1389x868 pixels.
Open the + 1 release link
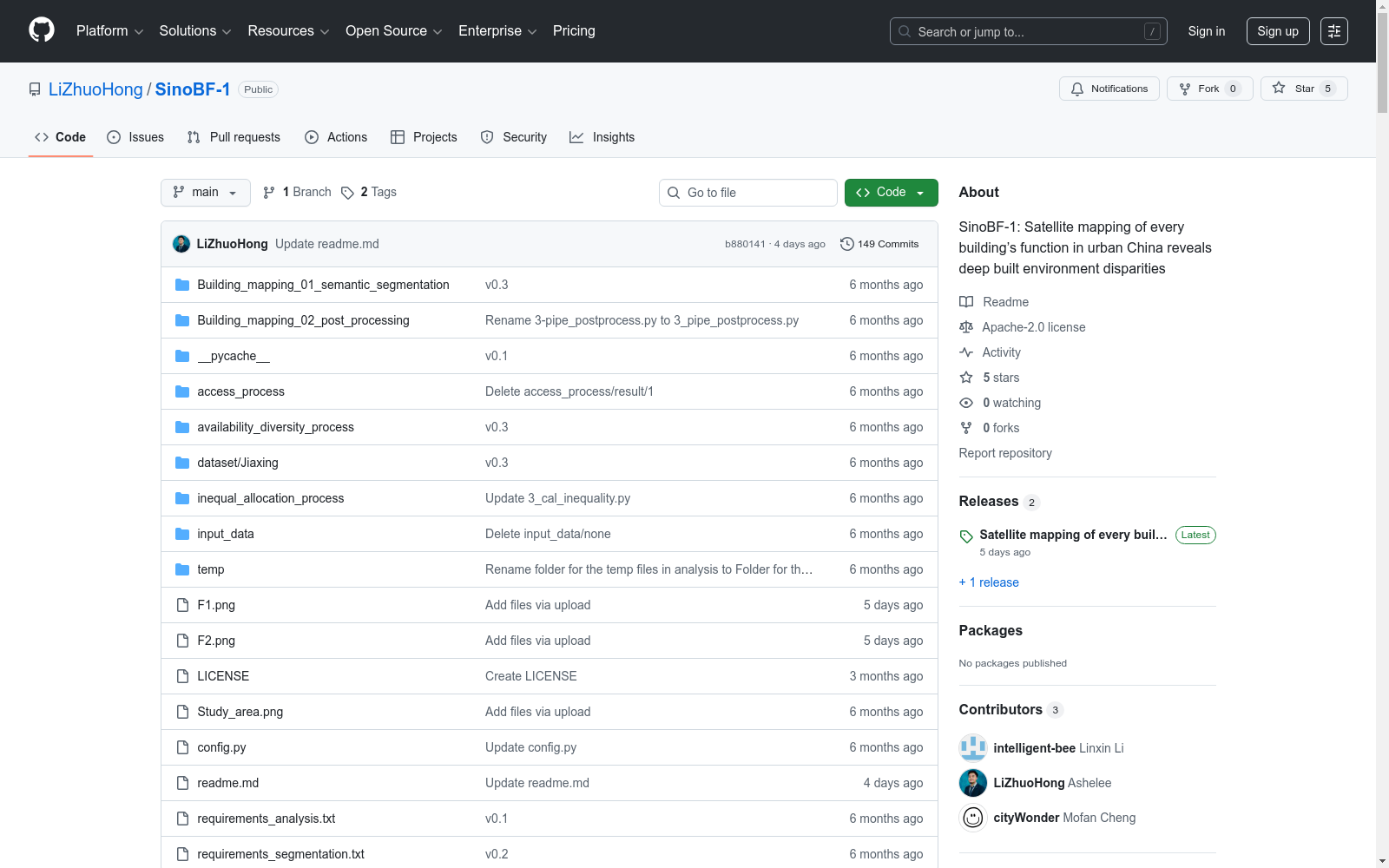(x=989, y=582)
